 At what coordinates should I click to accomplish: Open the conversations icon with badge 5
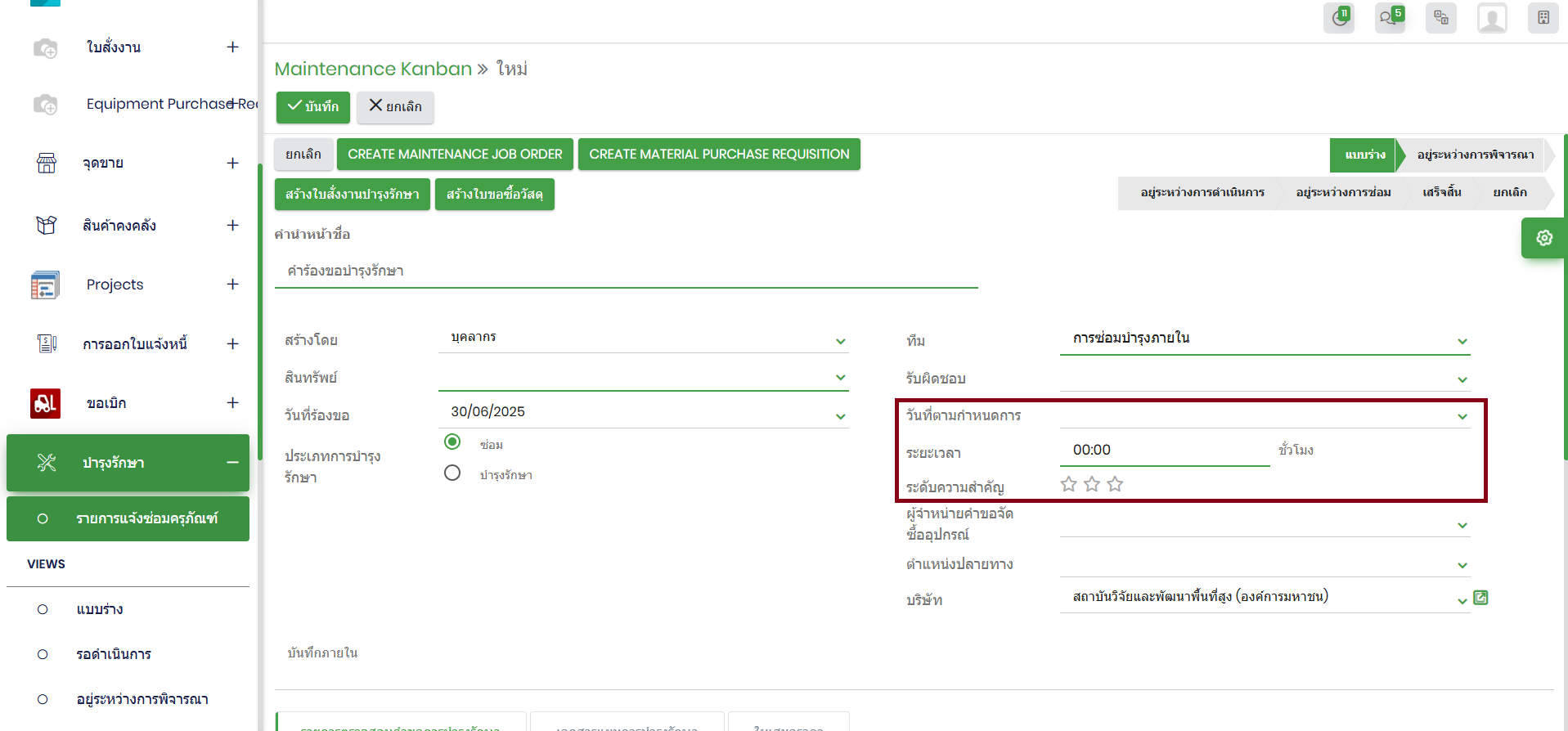[x=1389, y=18]
